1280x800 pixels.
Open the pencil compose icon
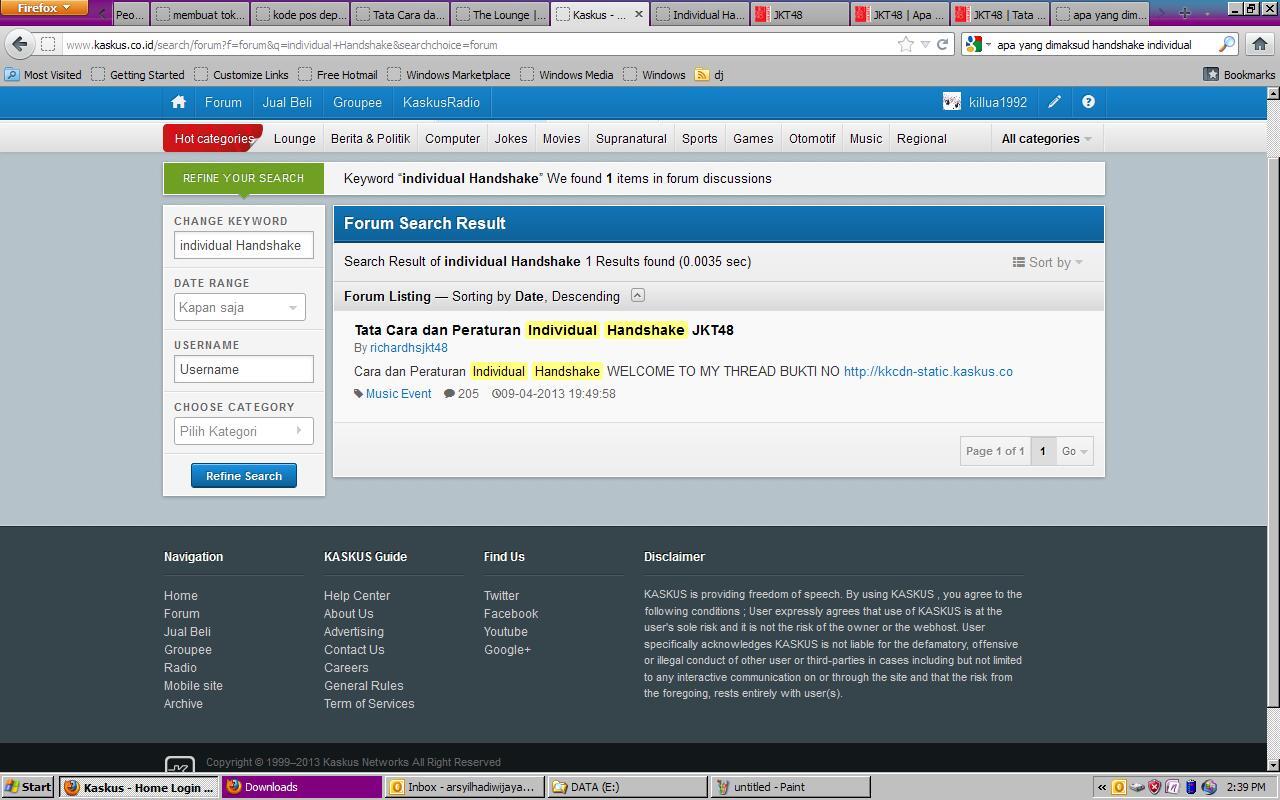click(x=1054, y=102)
